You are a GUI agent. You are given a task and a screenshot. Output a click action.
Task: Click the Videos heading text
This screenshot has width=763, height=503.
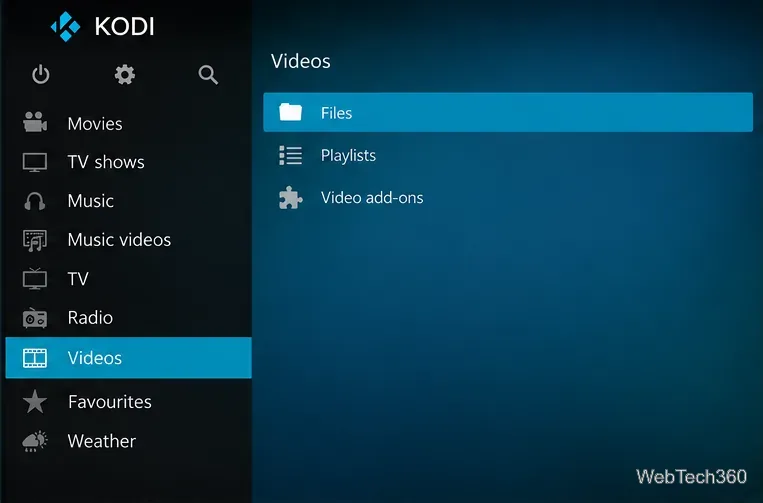click(x=301, y=61)
